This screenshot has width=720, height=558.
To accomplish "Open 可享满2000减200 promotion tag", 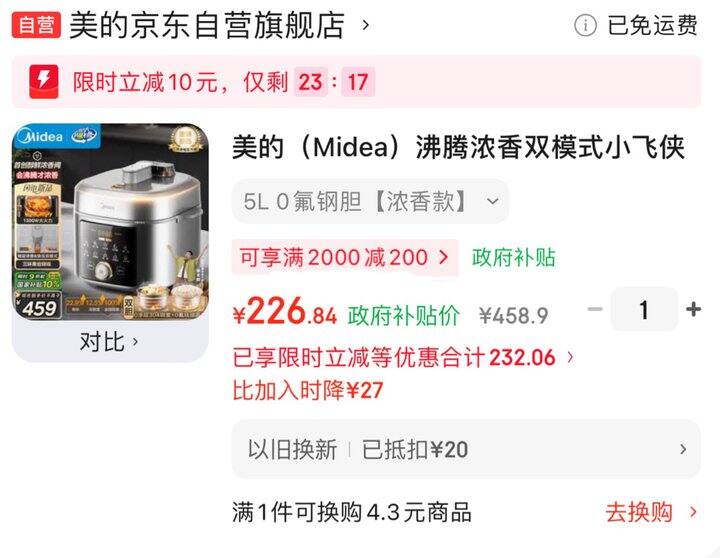I will (x=344, y=257).
